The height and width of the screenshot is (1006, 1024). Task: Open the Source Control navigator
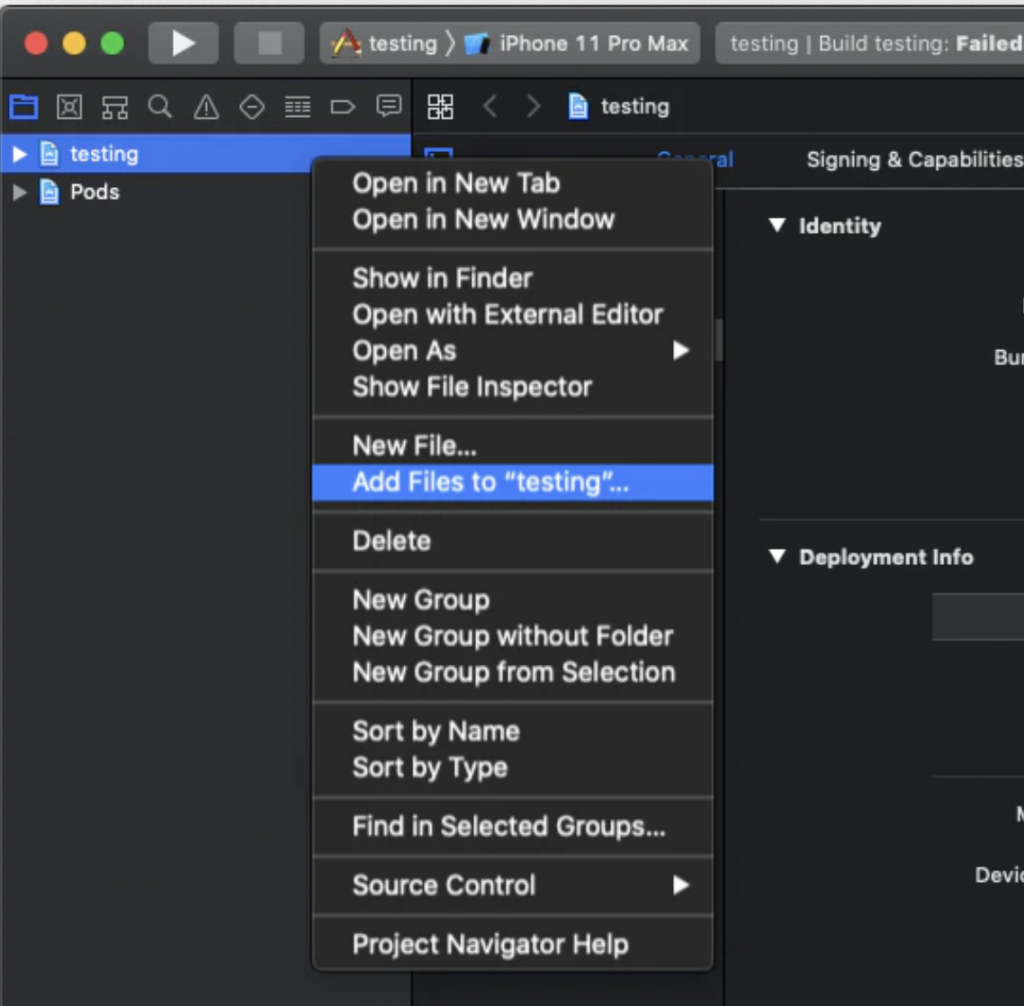click(69, 107)
